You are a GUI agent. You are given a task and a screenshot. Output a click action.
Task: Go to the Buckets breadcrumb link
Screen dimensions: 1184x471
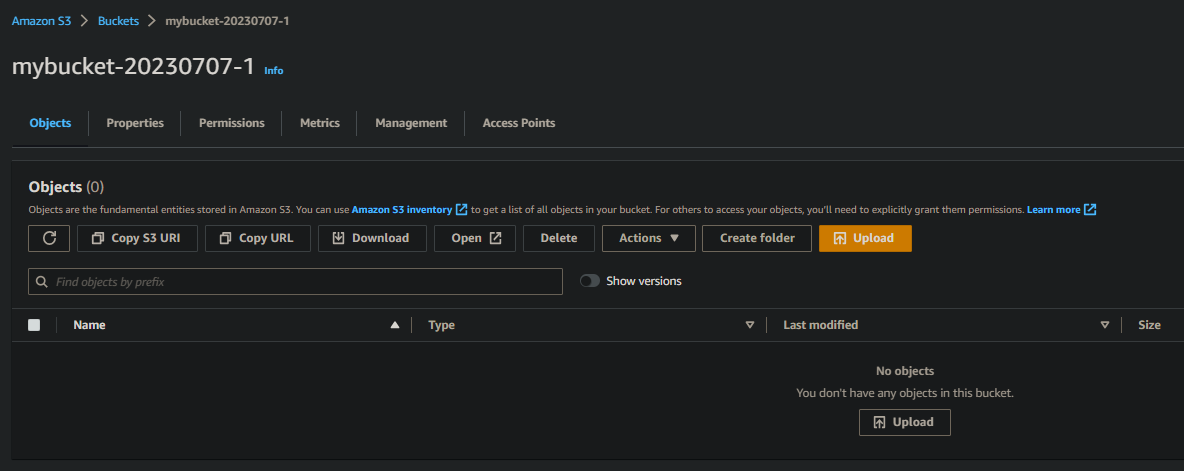tap(119, 21)
